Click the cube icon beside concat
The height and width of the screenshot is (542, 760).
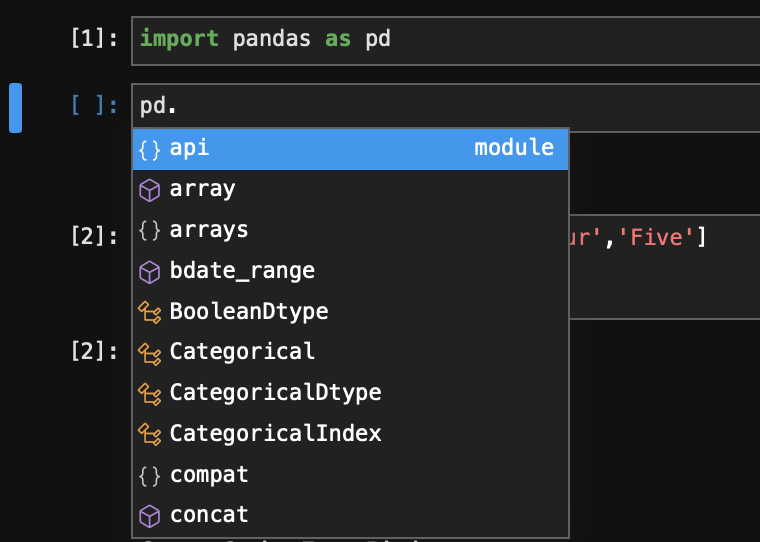point(150,516)
